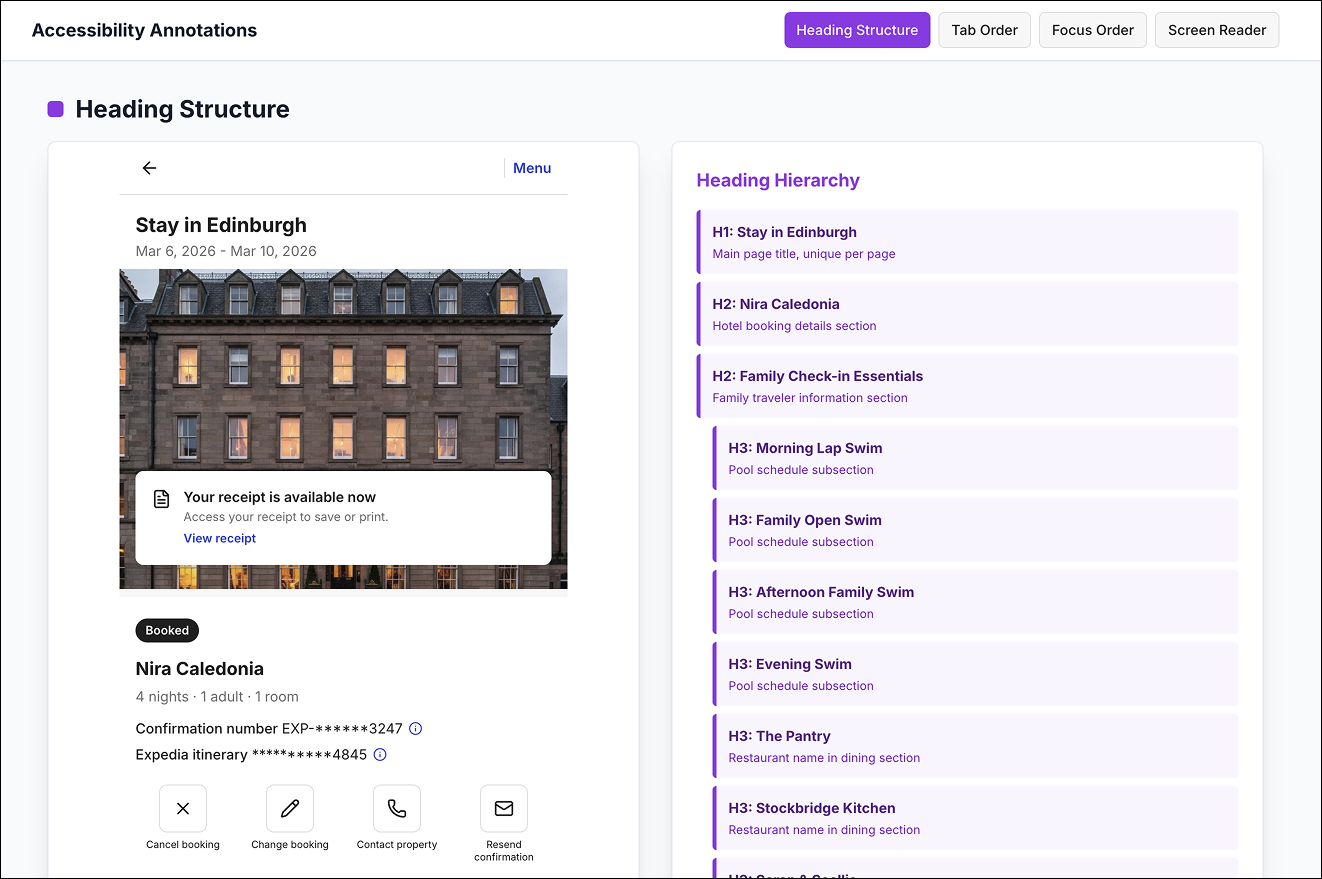Switch to the Tab Order view
Viewport: 1322px width, 879px height.
point(984,30)
